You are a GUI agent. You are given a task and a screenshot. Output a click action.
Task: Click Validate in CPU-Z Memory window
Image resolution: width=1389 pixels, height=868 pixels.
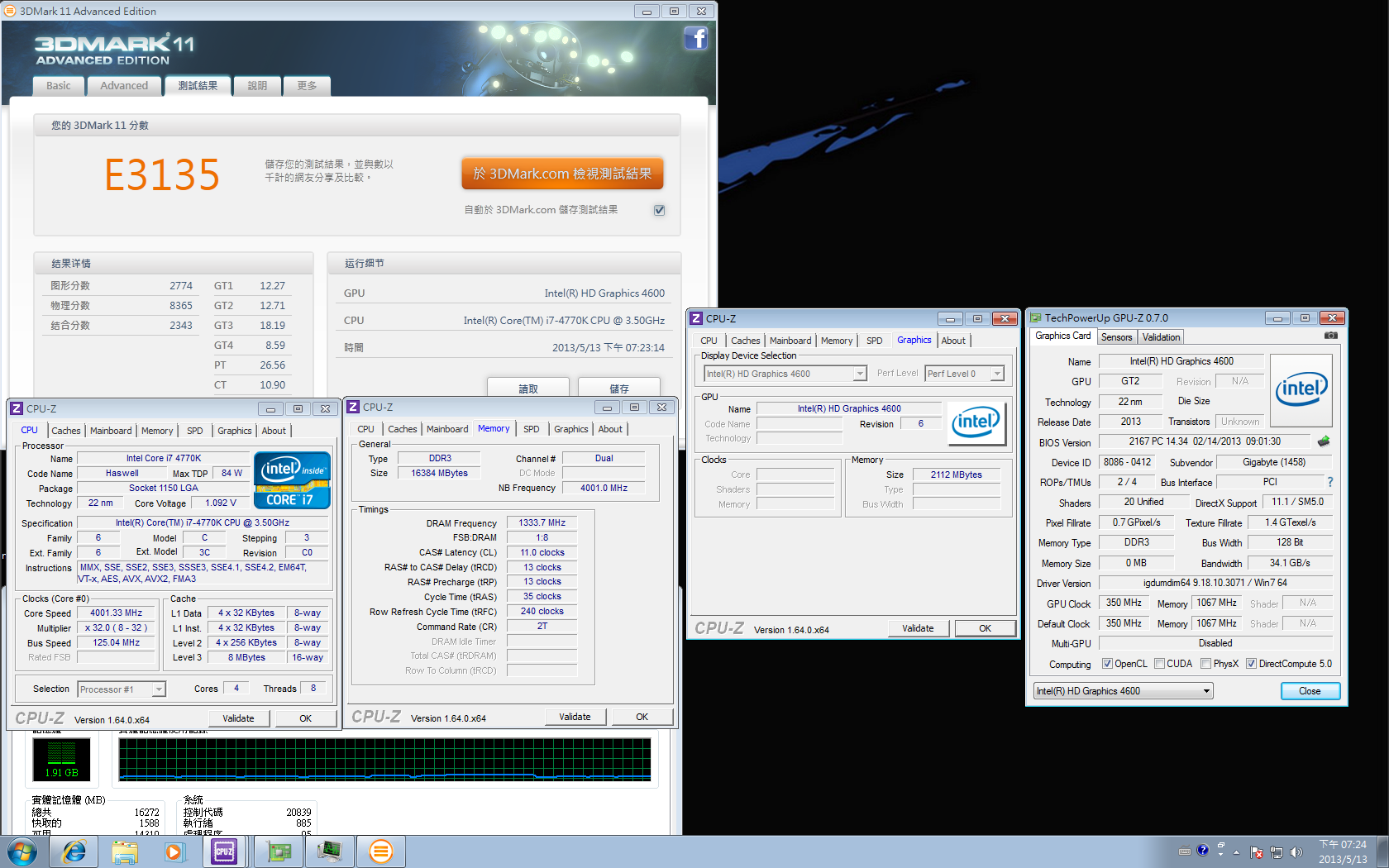pos(575,717)
